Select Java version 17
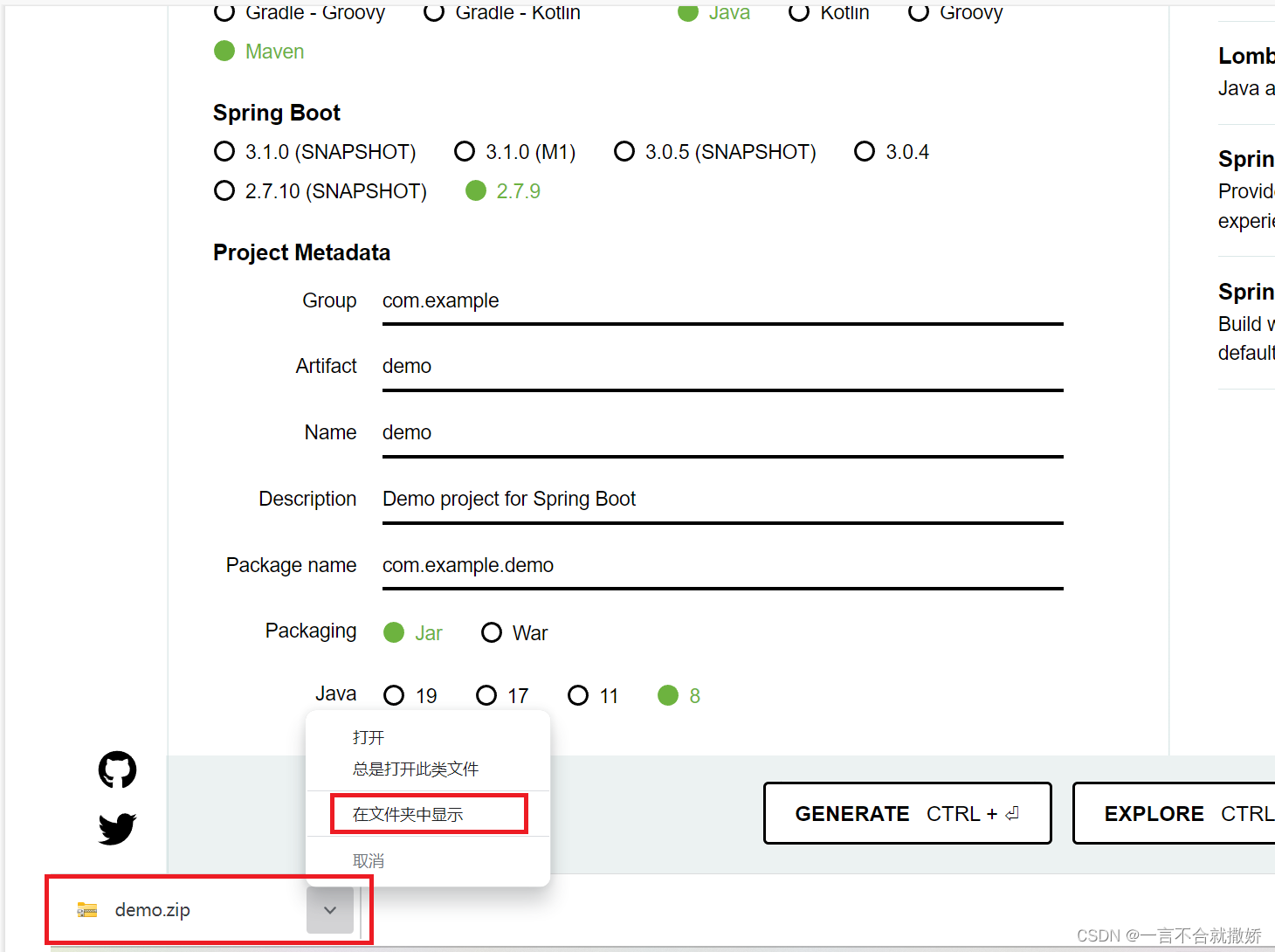 point(502,695)
